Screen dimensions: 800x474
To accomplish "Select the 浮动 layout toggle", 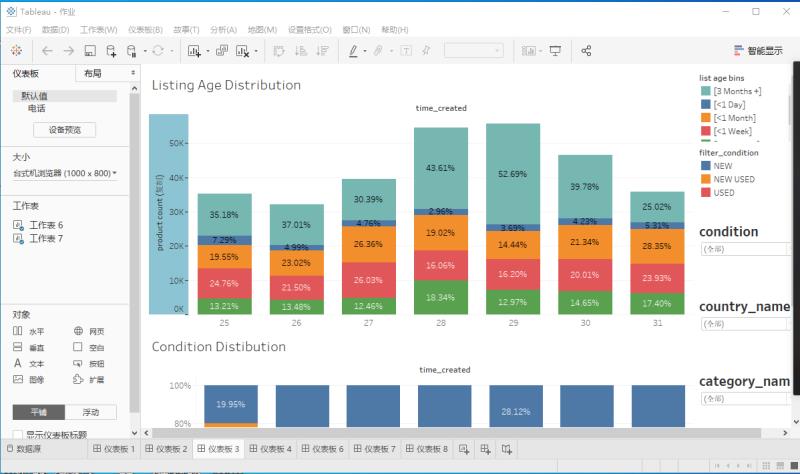I will [91, 412].
